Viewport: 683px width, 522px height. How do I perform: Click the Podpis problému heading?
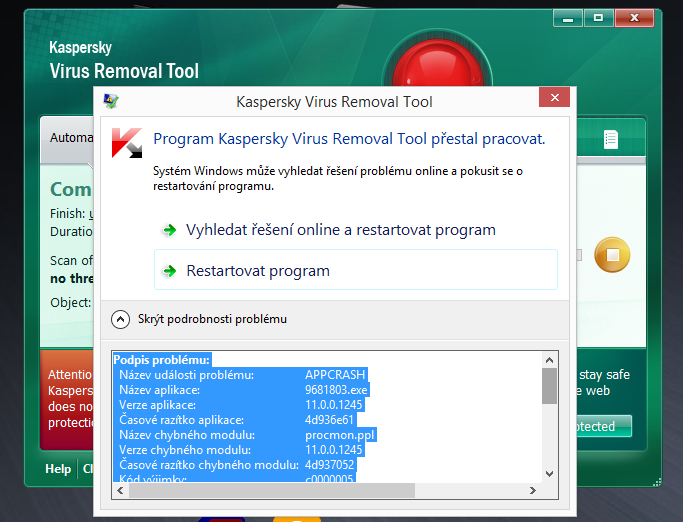coord(162,360)
